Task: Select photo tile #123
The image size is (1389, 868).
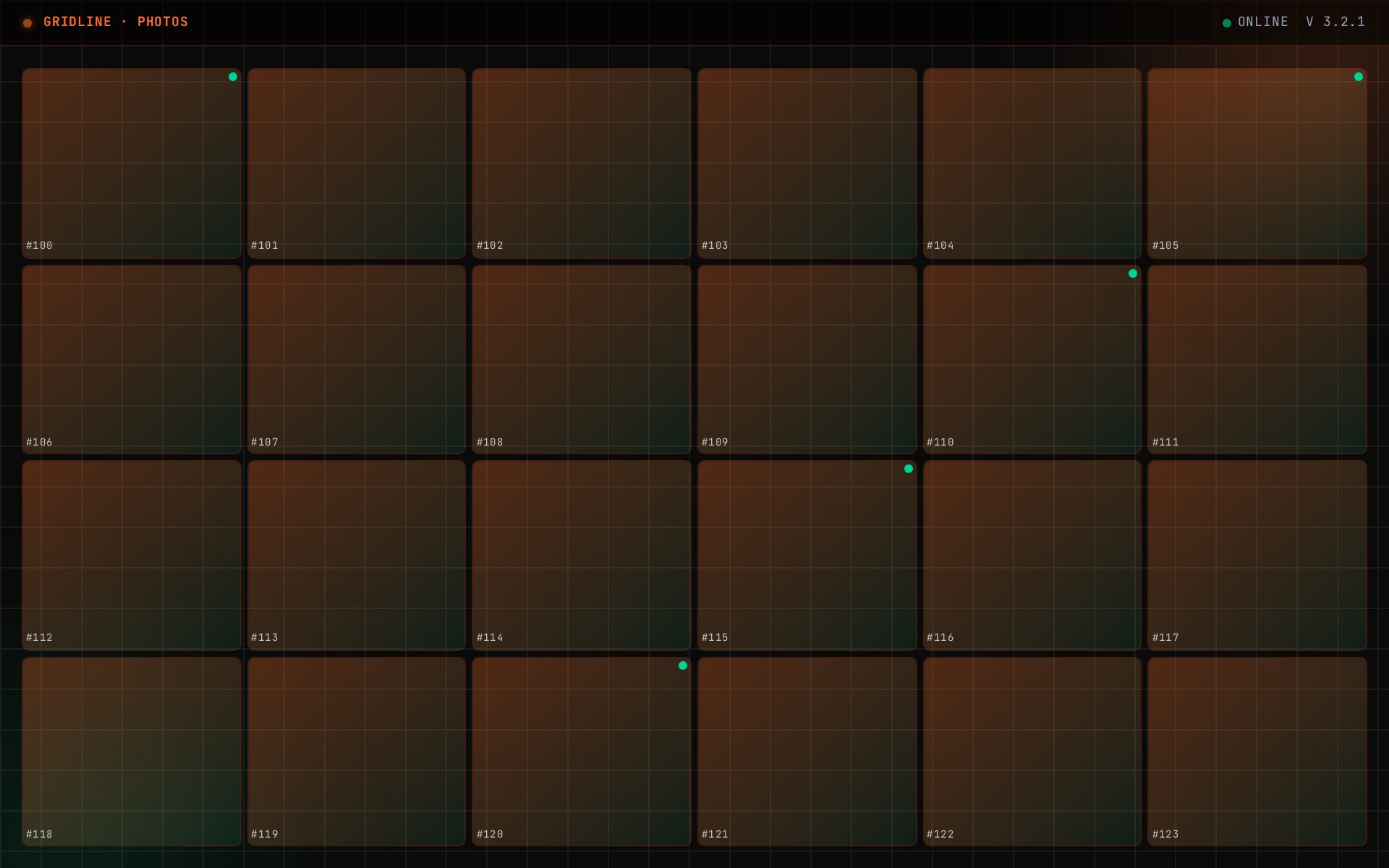Action: tap(1257, 752)
